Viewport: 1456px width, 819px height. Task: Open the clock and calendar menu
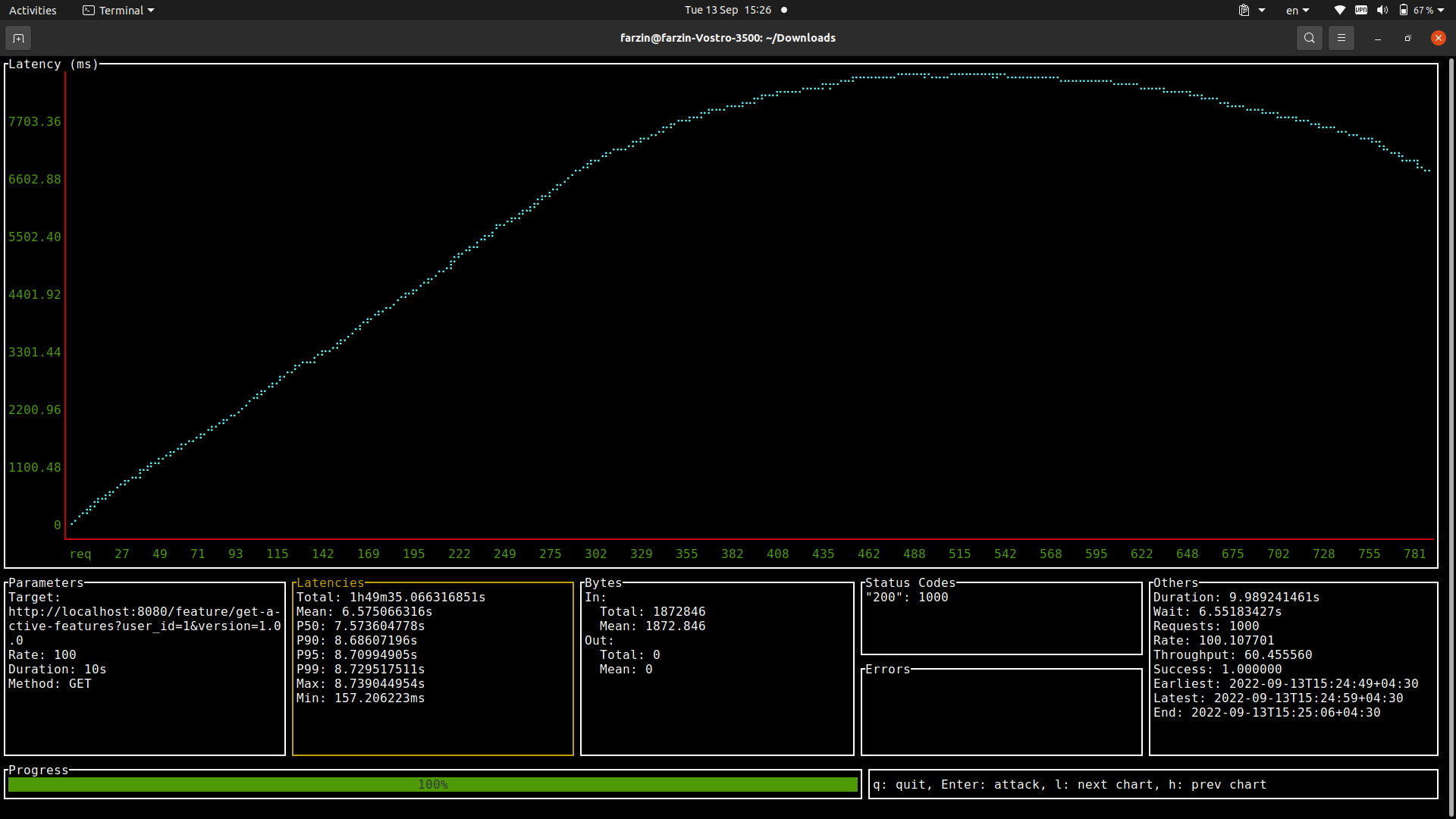pos(727,11)
